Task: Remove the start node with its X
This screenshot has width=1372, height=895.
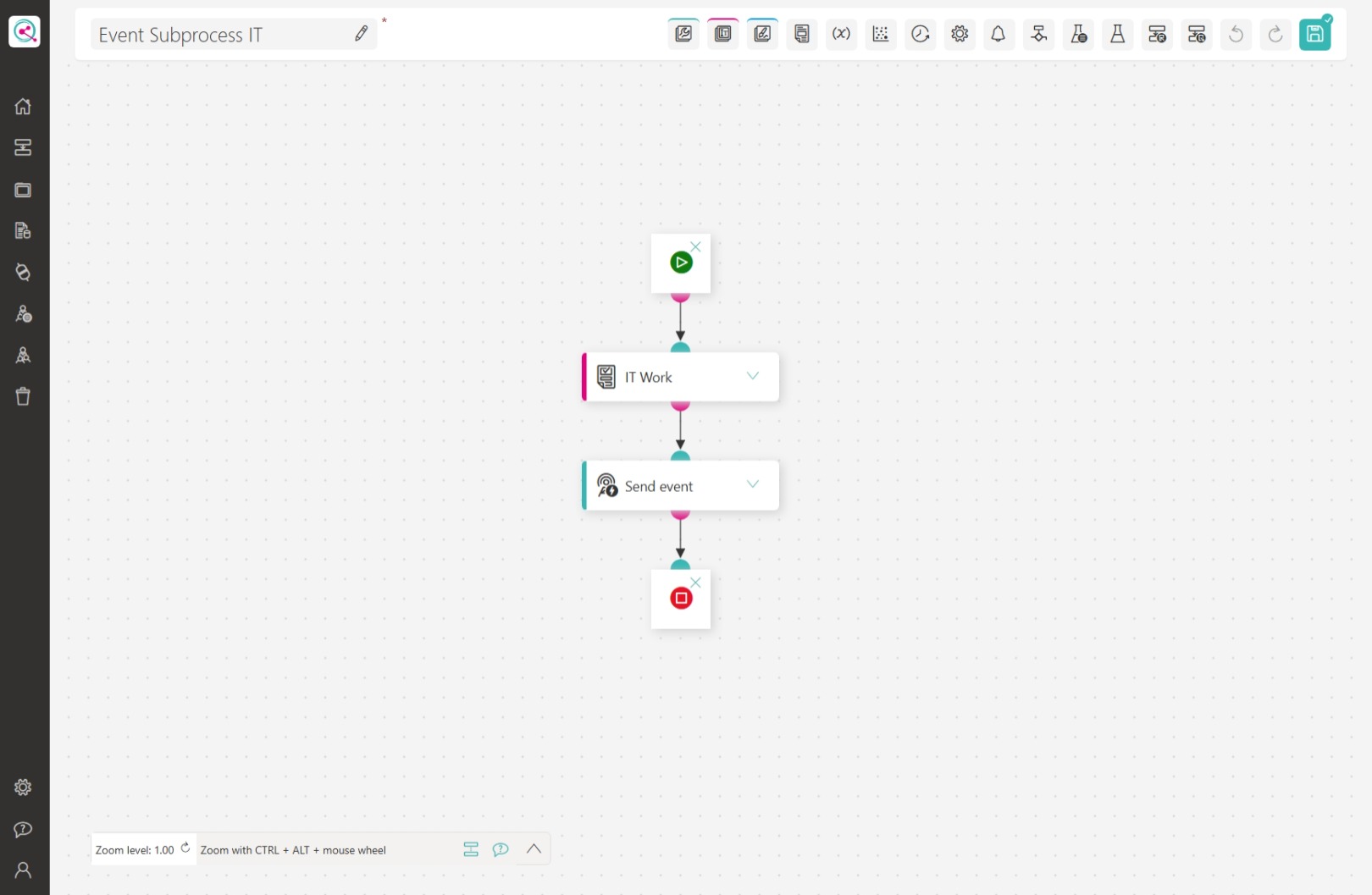Action: click(695, 246)
